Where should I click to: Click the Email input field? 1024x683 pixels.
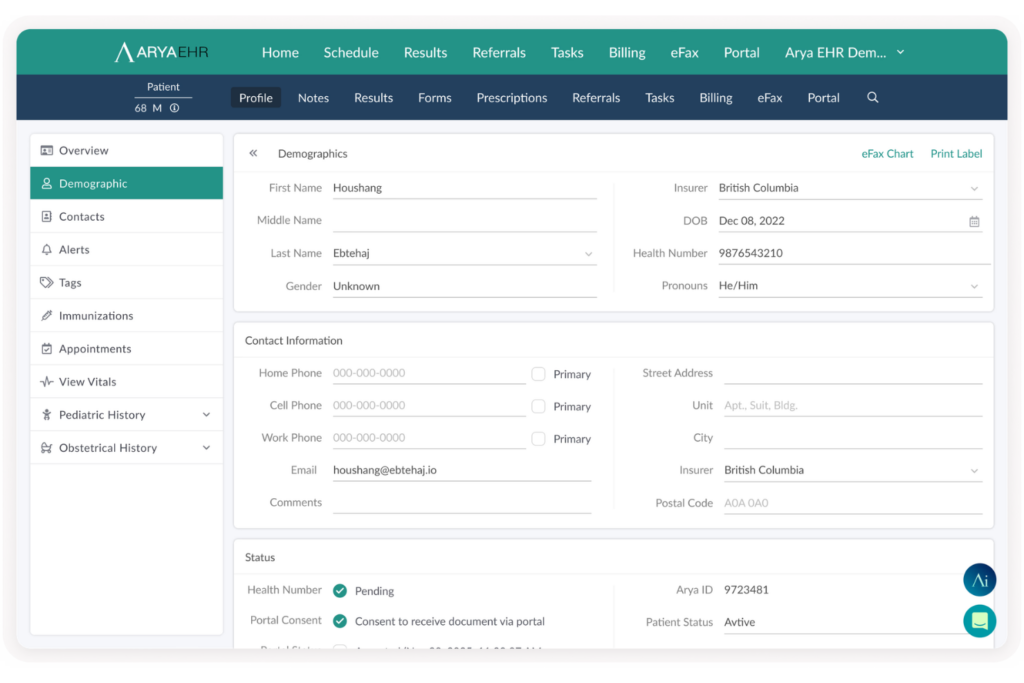462,470
